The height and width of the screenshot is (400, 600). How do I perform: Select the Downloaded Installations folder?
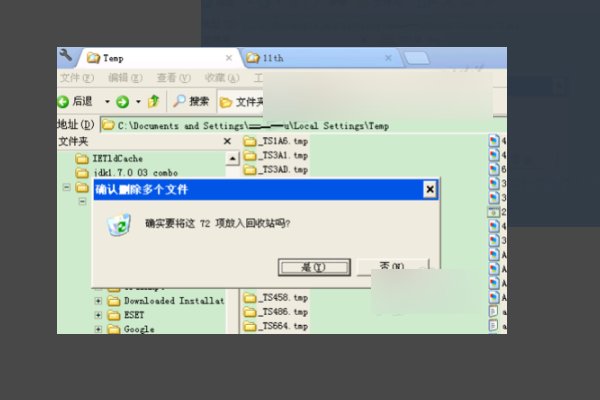[x=166, y=301]
